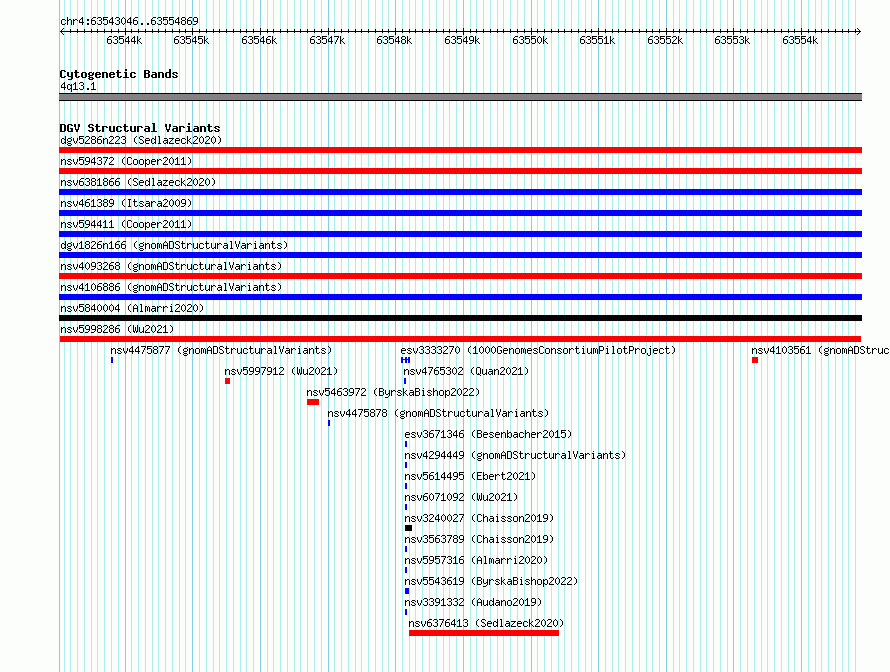Click the red bar under nsv5998286
This screenshot has height=672, width=890.
click(x=460, y=339)
